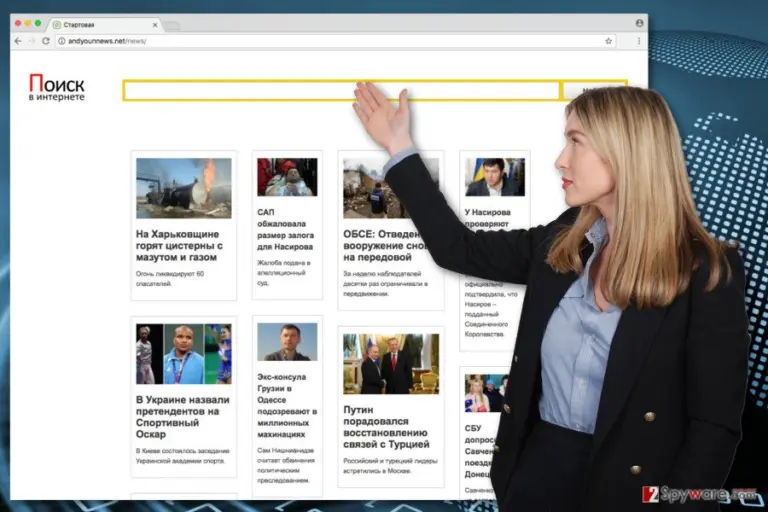Click the Поиск в интернете logo

[x=56, y=87]
